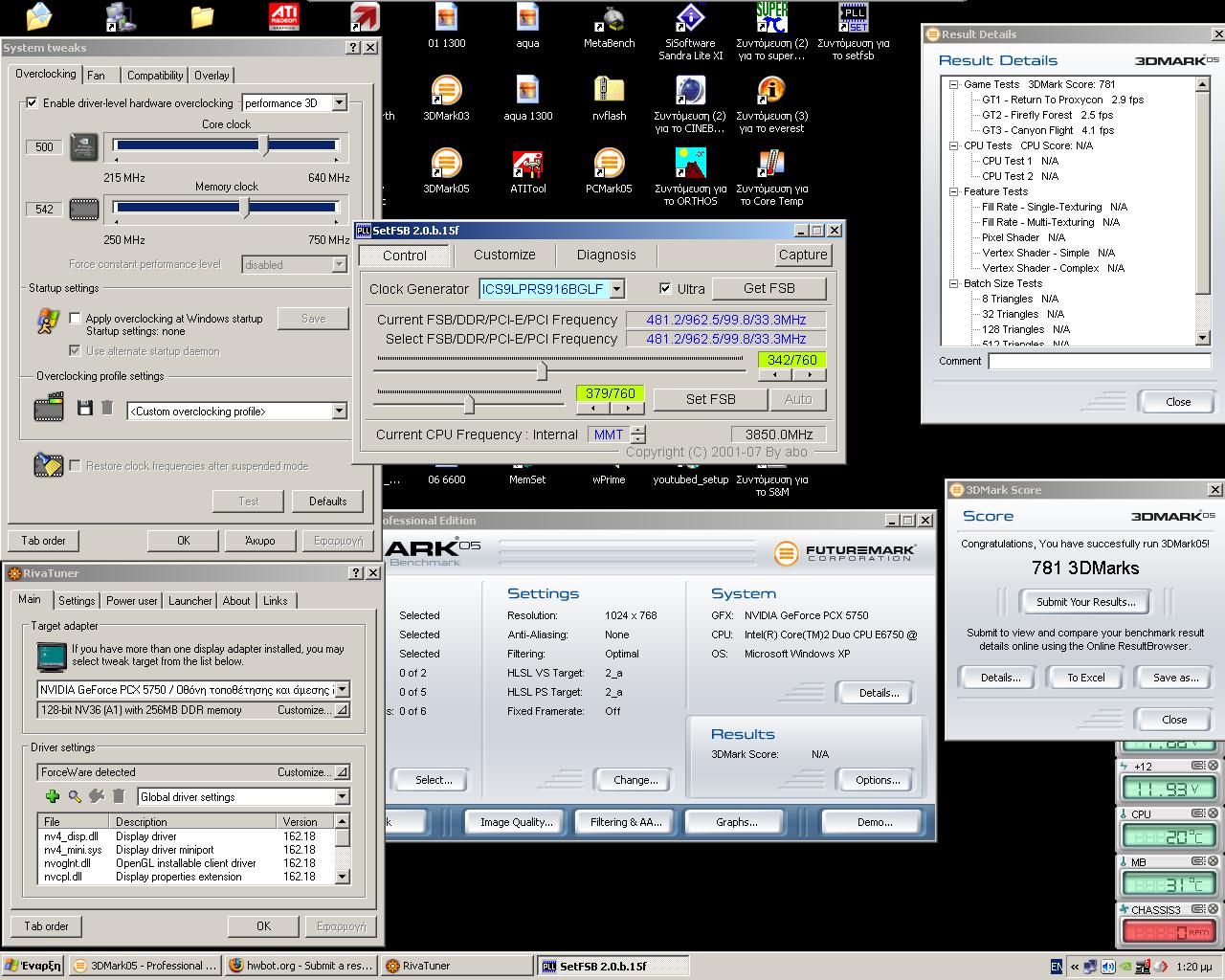
Task: Collapse the Game Tests tree node
Action: 954,84
